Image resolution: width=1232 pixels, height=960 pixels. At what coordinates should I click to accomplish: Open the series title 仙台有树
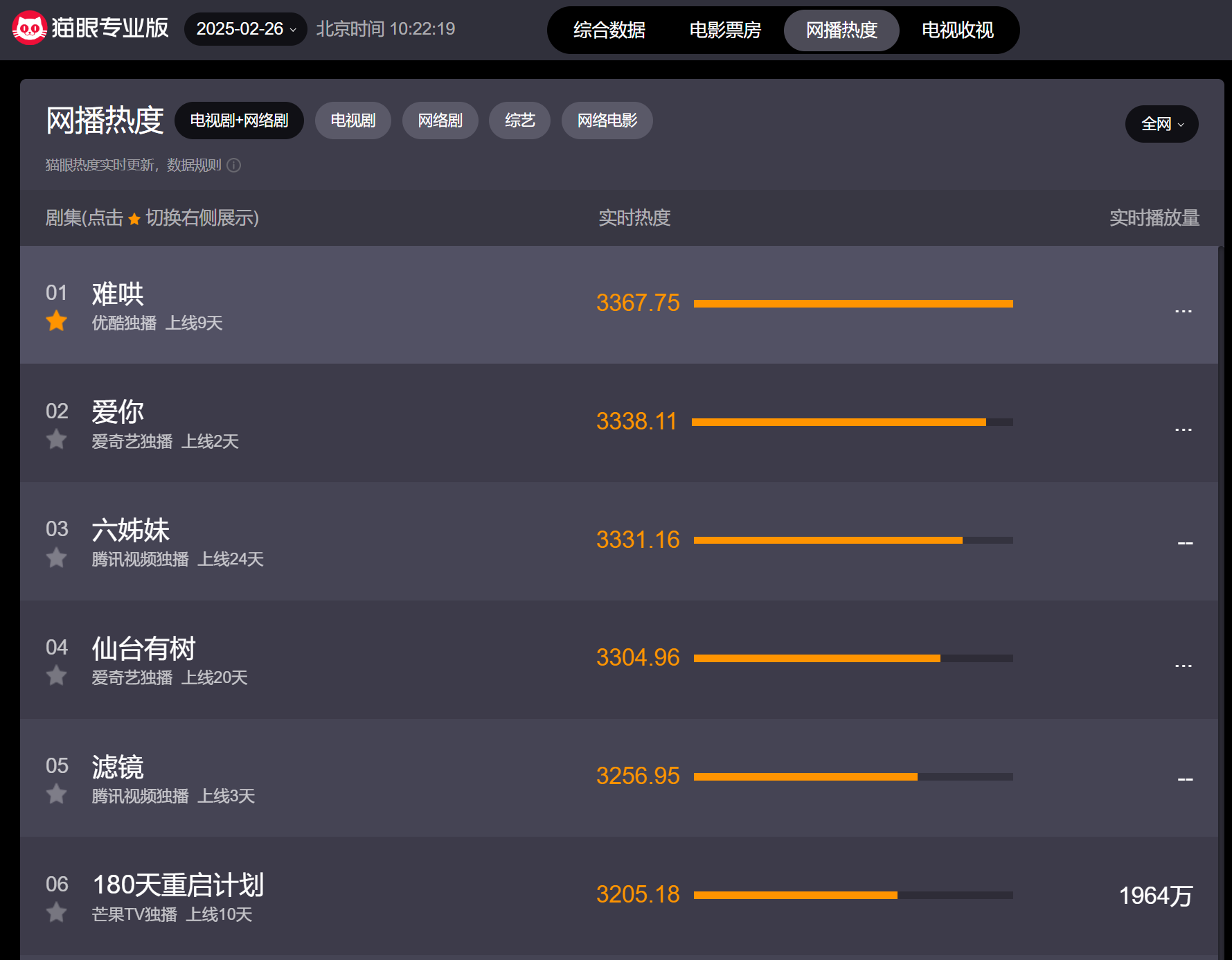coord(144,648)
